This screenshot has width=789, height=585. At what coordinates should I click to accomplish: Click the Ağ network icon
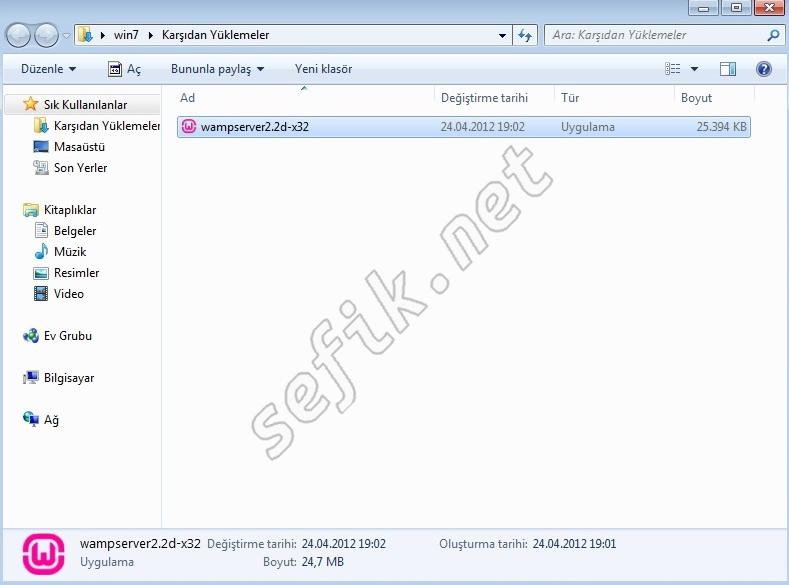pos(31,419)
